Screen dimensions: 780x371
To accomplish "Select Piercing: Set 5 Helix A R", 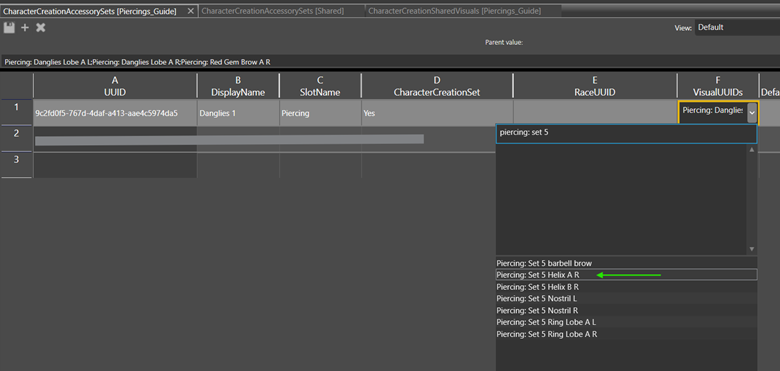I will tap(626, 275).
